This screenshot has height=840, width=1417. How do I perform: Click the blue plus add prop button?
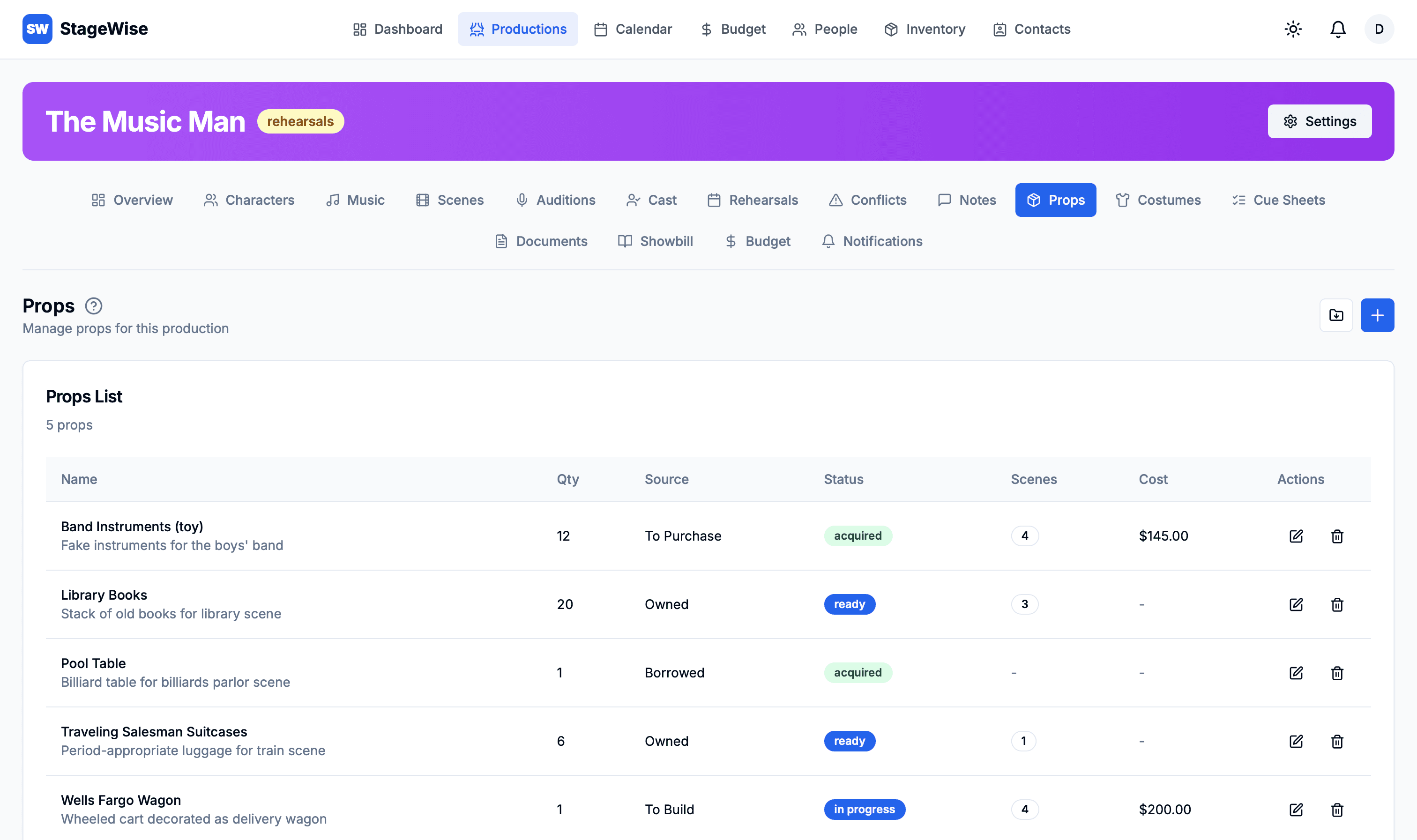tap(1377, 315)
